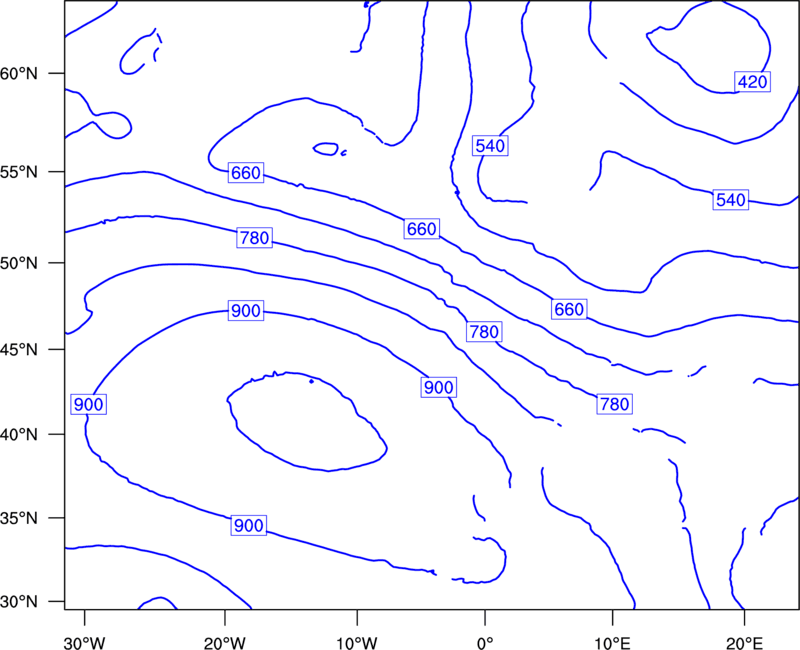Screen dimensions: 800x650
Task: Click the 35°N latitude axis label
Action: (x=19, y=518)
